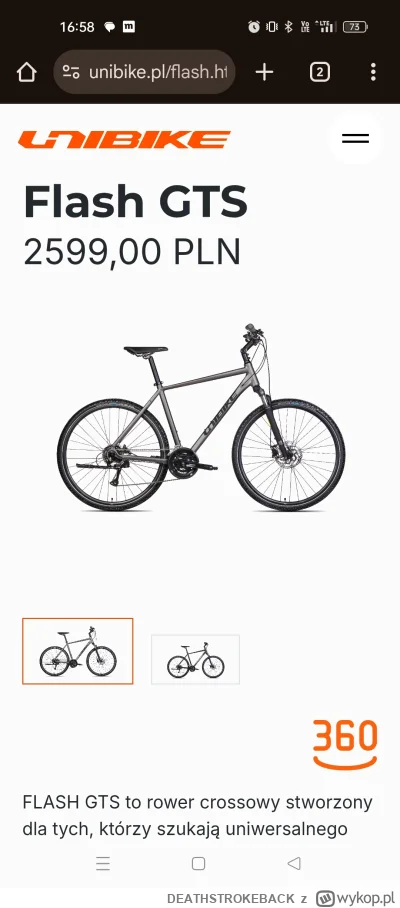
Task: Open the browser three-dot overflow menu
Action: (373, 72)
